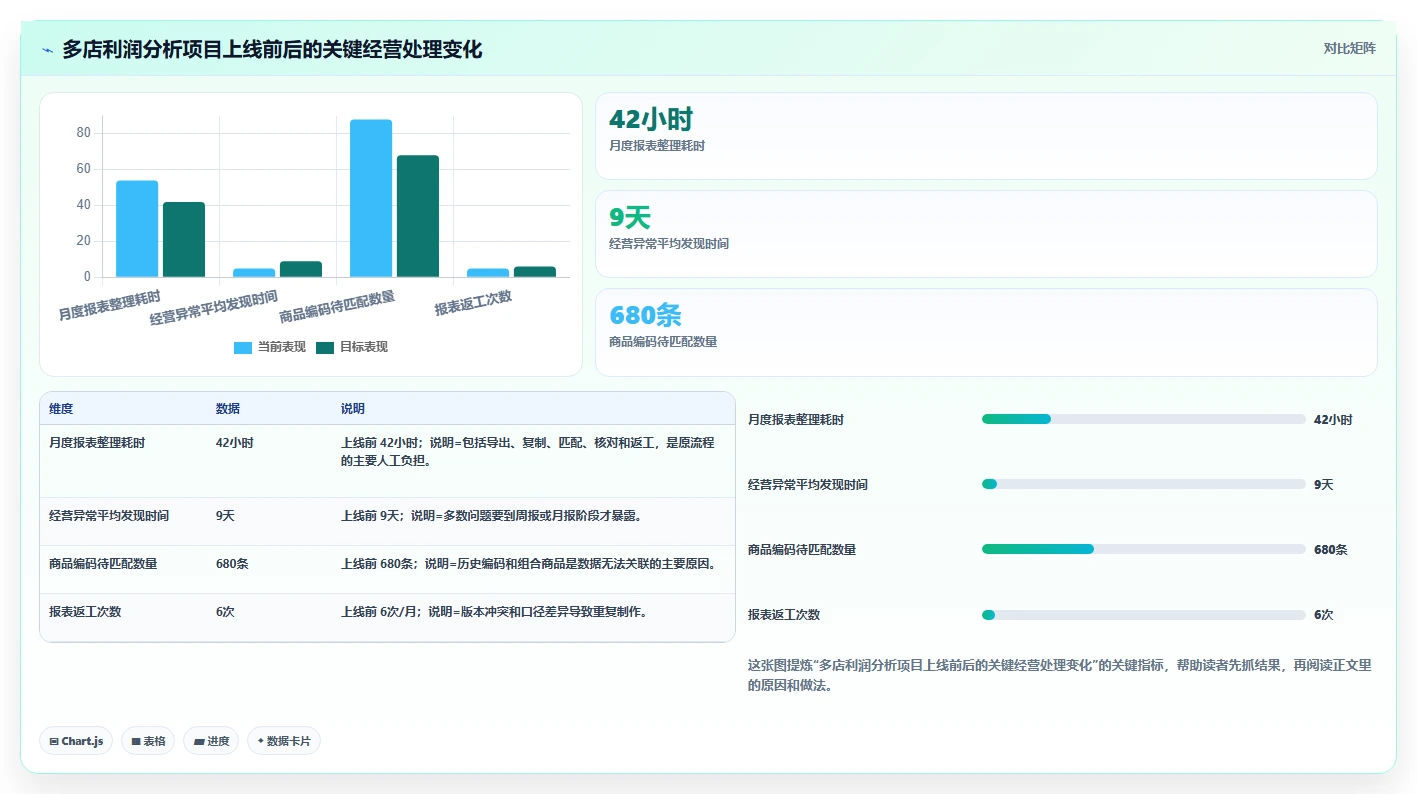1417x794 pixels.
Task: Select the 报表返工次数 table row name
Action: point(85,612)
